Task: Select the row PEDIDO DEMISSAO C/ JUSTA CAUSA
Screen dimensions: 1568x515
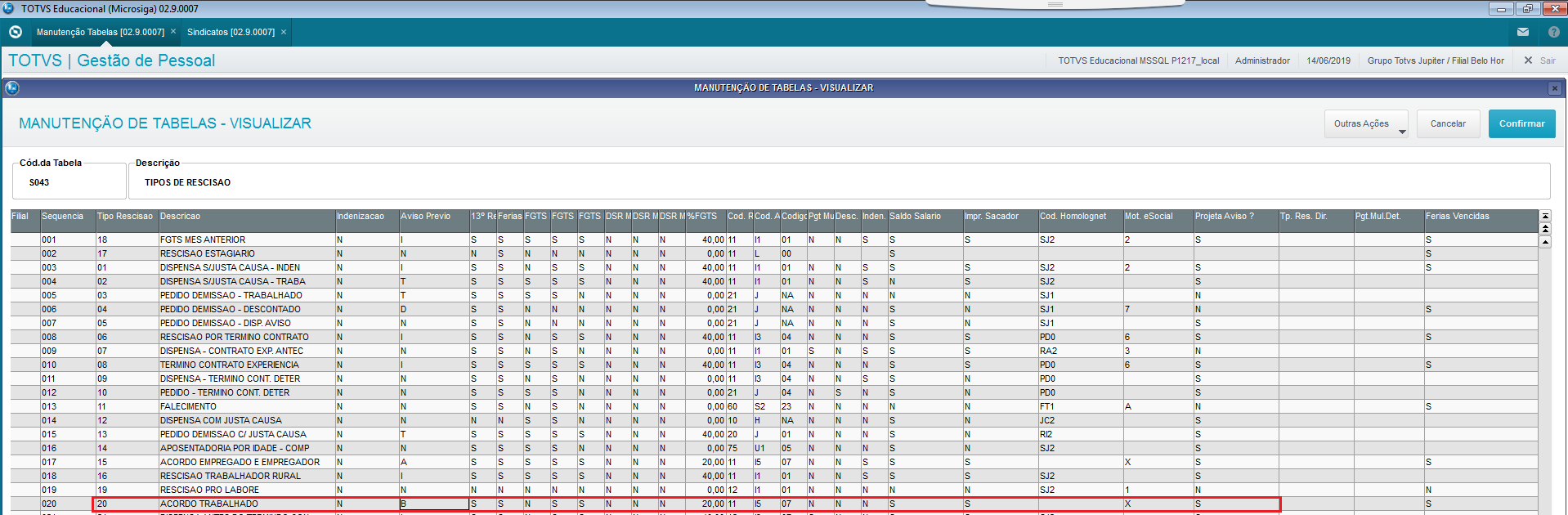Action: [774, 434]
